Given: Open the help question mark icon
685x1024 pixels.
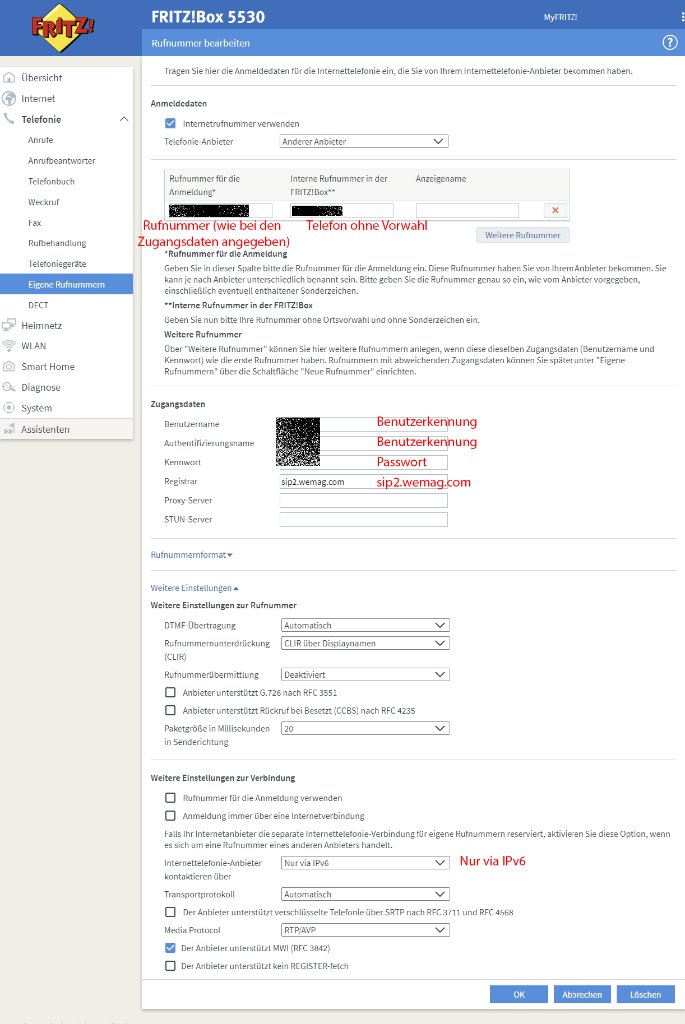Looking at the screenshot, I should pyautogui.click(x=670, y=42).
